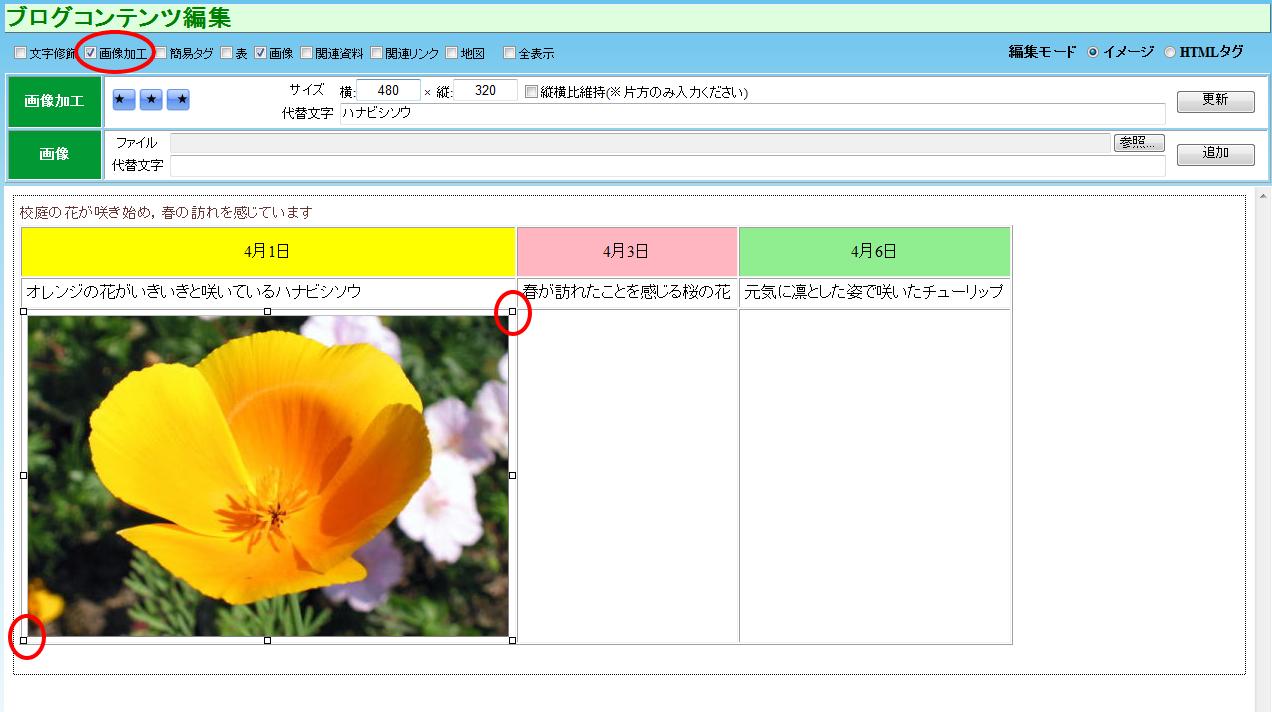The width and height of the screenshot is (1272, 712).
Task: Click the left-middle image resize handle
Action: 24,476
